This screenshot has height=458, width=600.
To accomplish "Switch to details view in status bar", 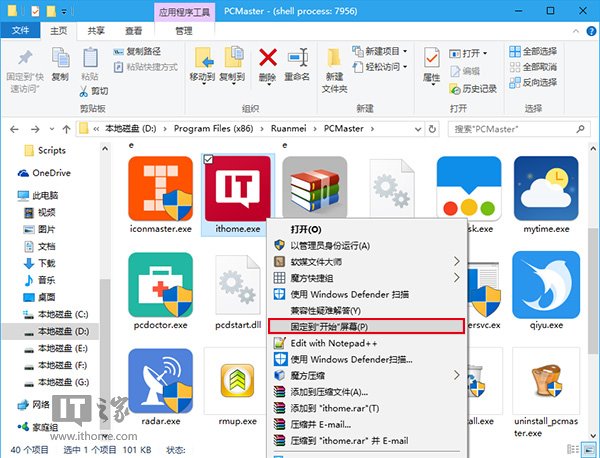I will pos(573,449).
